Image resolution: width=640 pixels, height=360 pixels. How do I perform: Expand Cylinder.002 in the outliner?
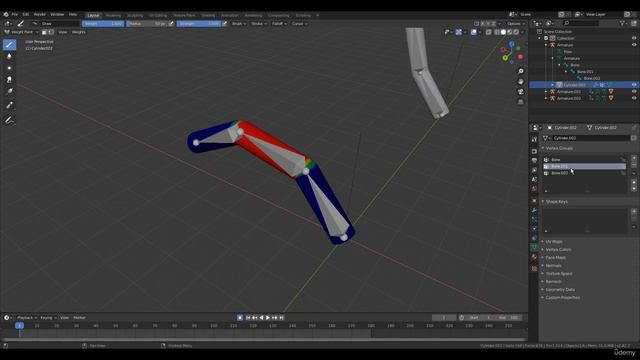coord(553,85)
